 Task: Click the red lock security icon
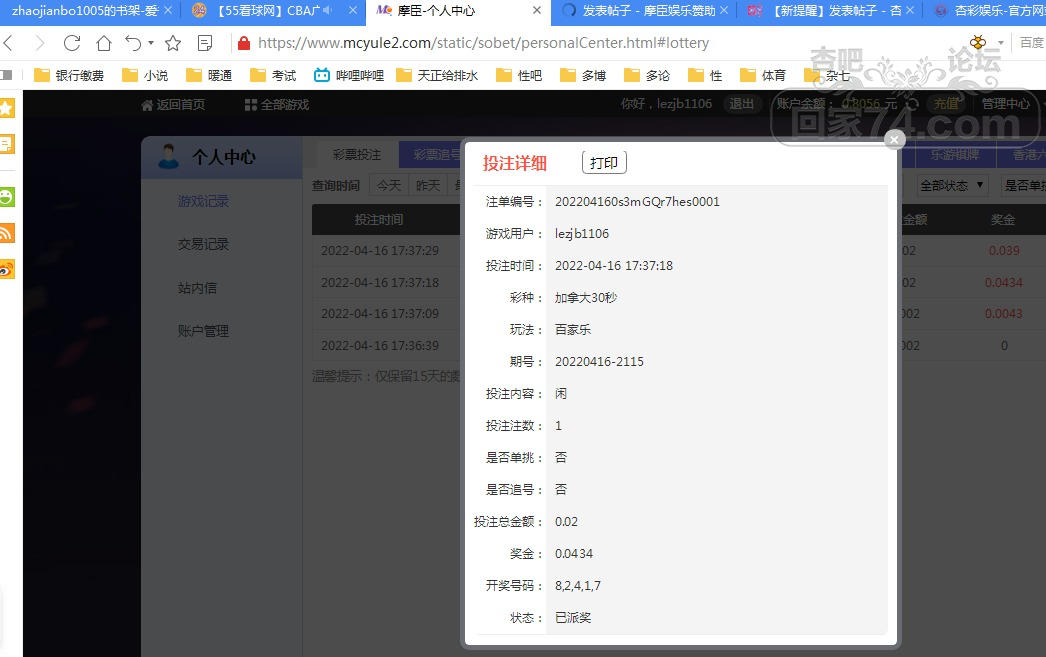(x=243, y=43)
